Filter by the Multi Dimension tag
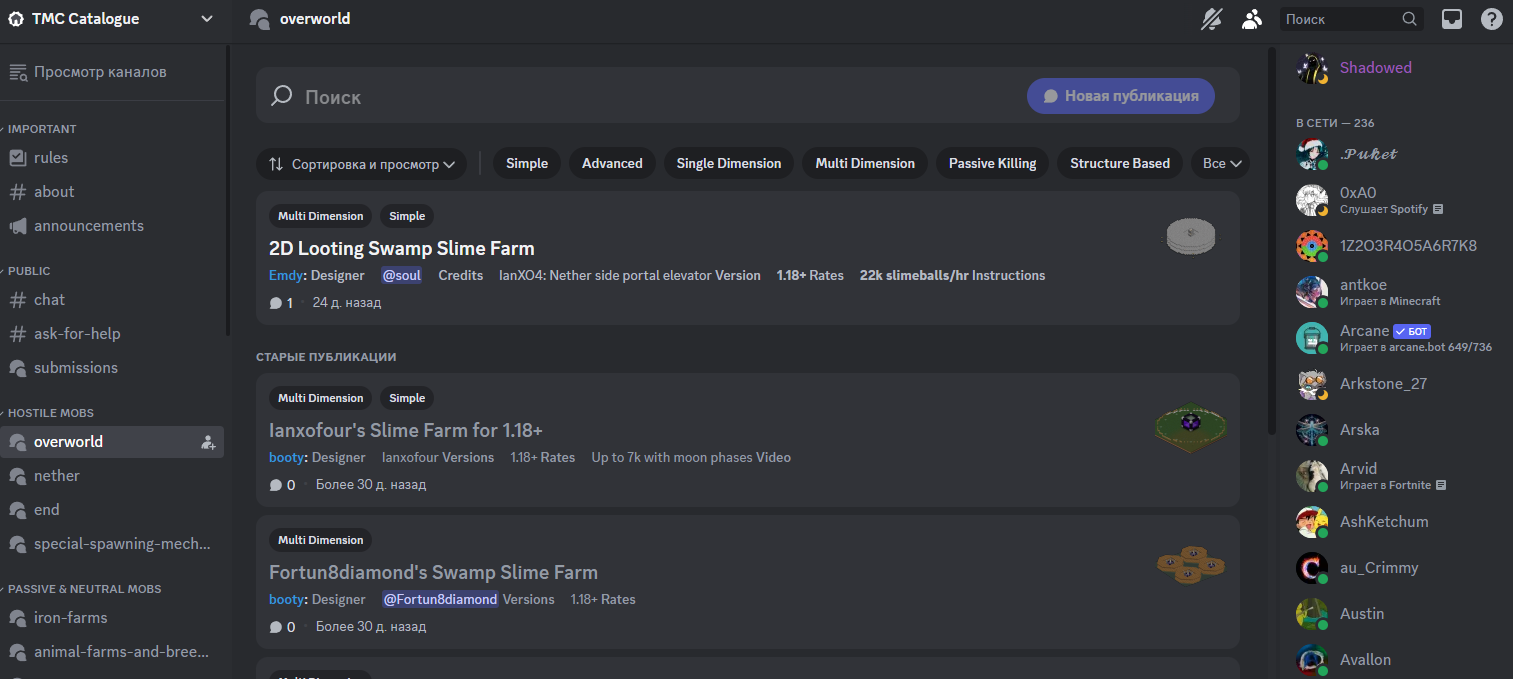The width and height of the screenshot is (1513, 679). coord(865,164)
